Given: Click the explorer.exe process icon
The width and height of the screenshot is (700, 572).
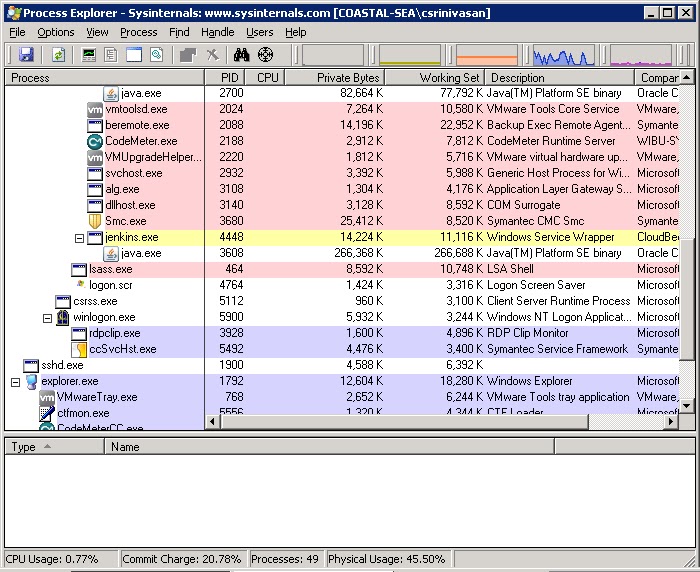Looking at the screenshot, I should click(31, 382).
